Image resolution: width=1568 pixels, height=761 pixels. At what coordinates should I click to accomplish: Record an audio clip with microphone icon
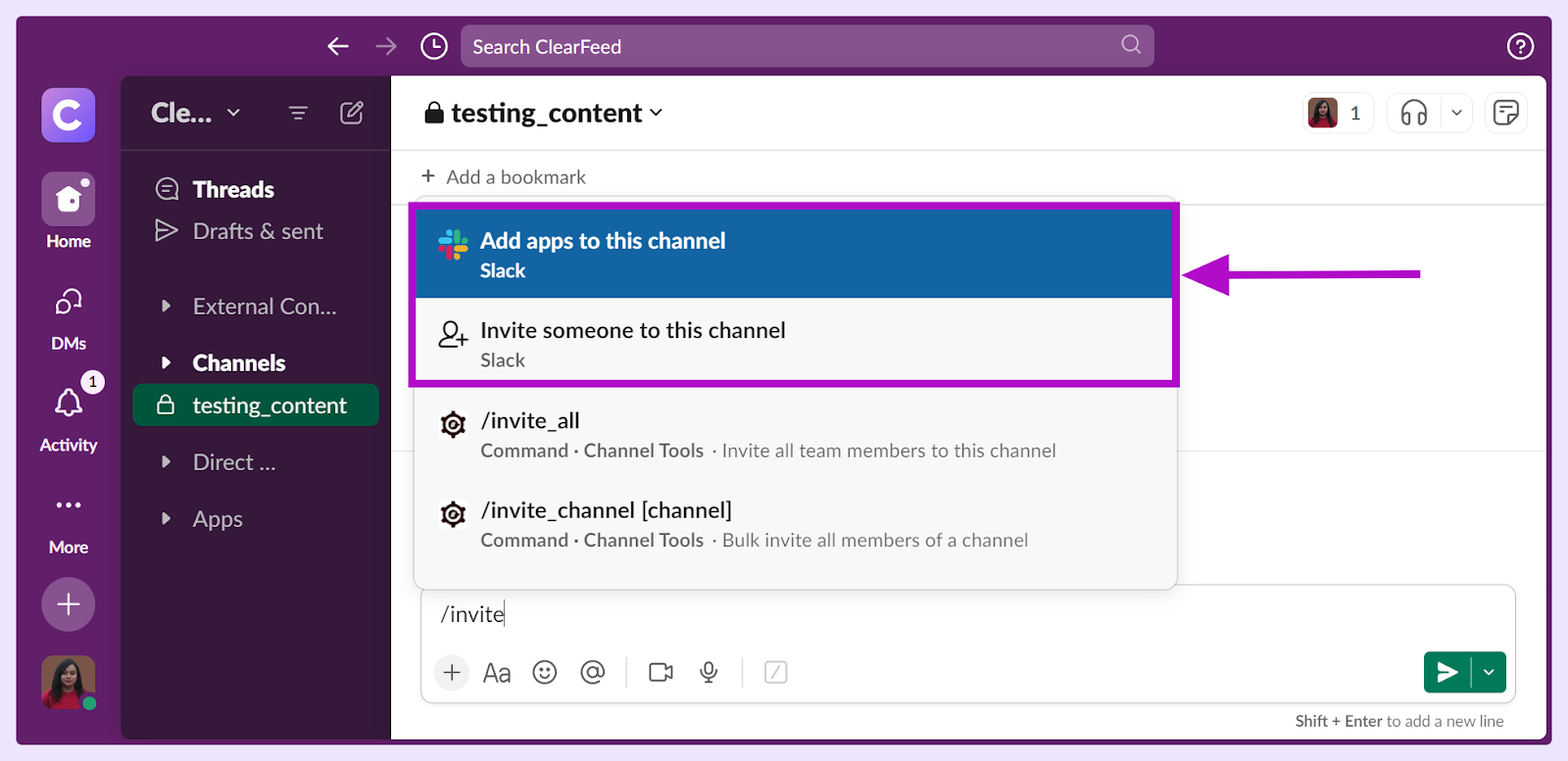click(709, 672)
